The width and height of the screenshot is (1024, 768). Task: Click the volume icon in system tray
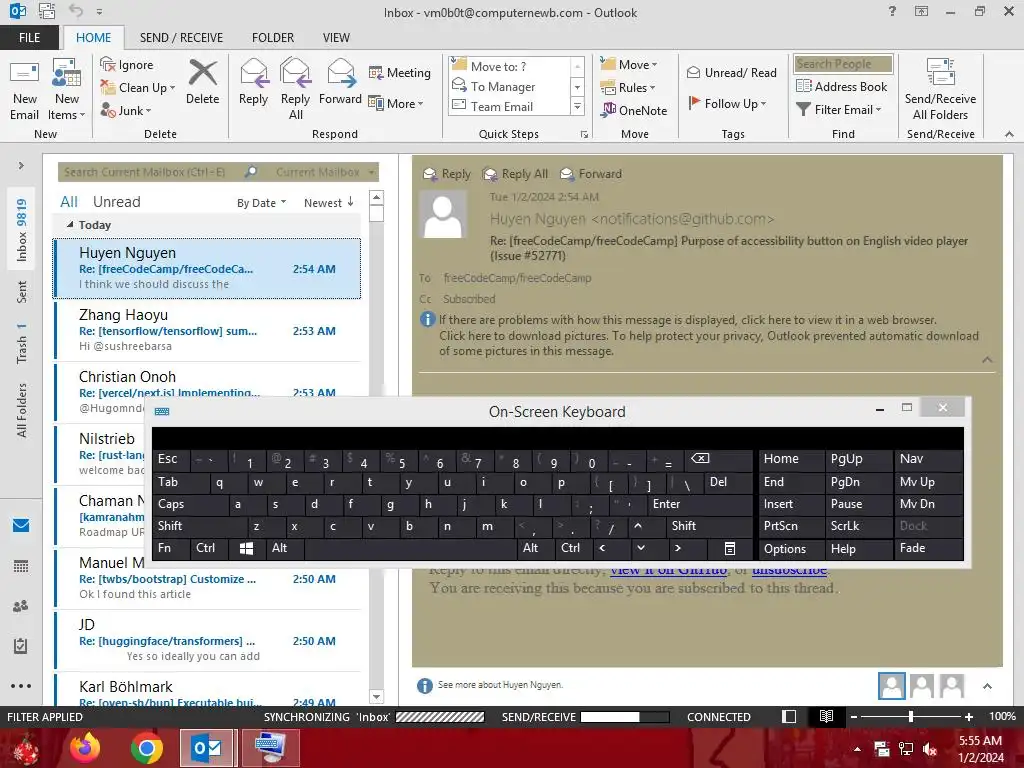pos(930,749)
